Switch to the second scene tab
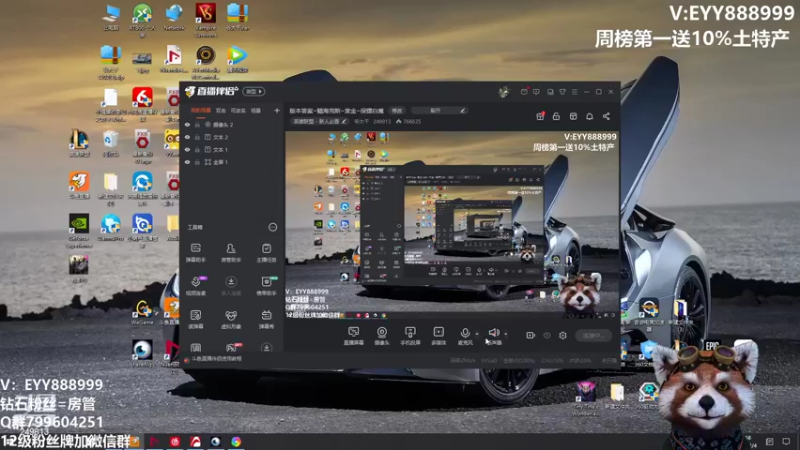The image size is (800, 450). 220,110
